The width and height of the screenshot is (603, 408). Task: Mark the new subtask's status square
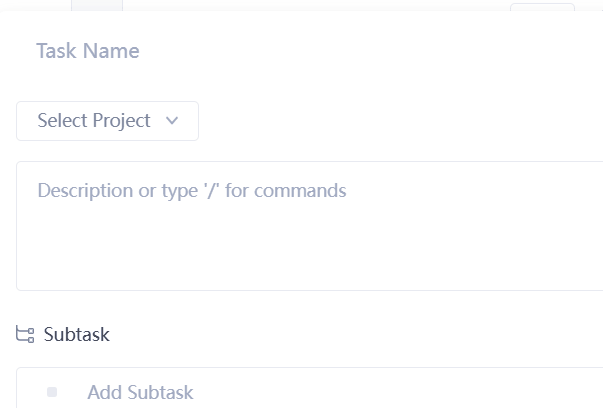(52, 392)
